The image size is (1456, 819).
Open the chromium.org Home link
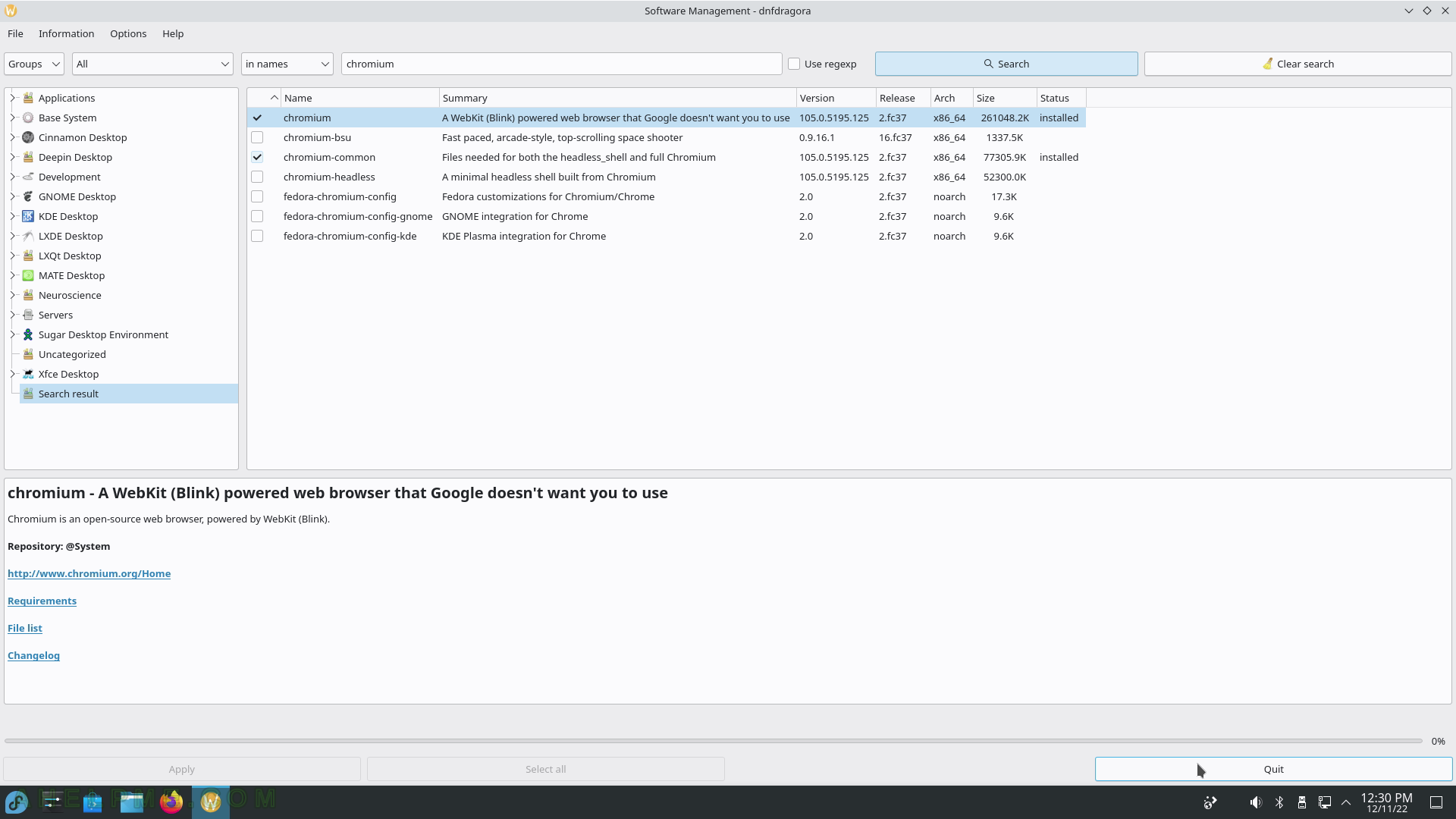[89, 573]
